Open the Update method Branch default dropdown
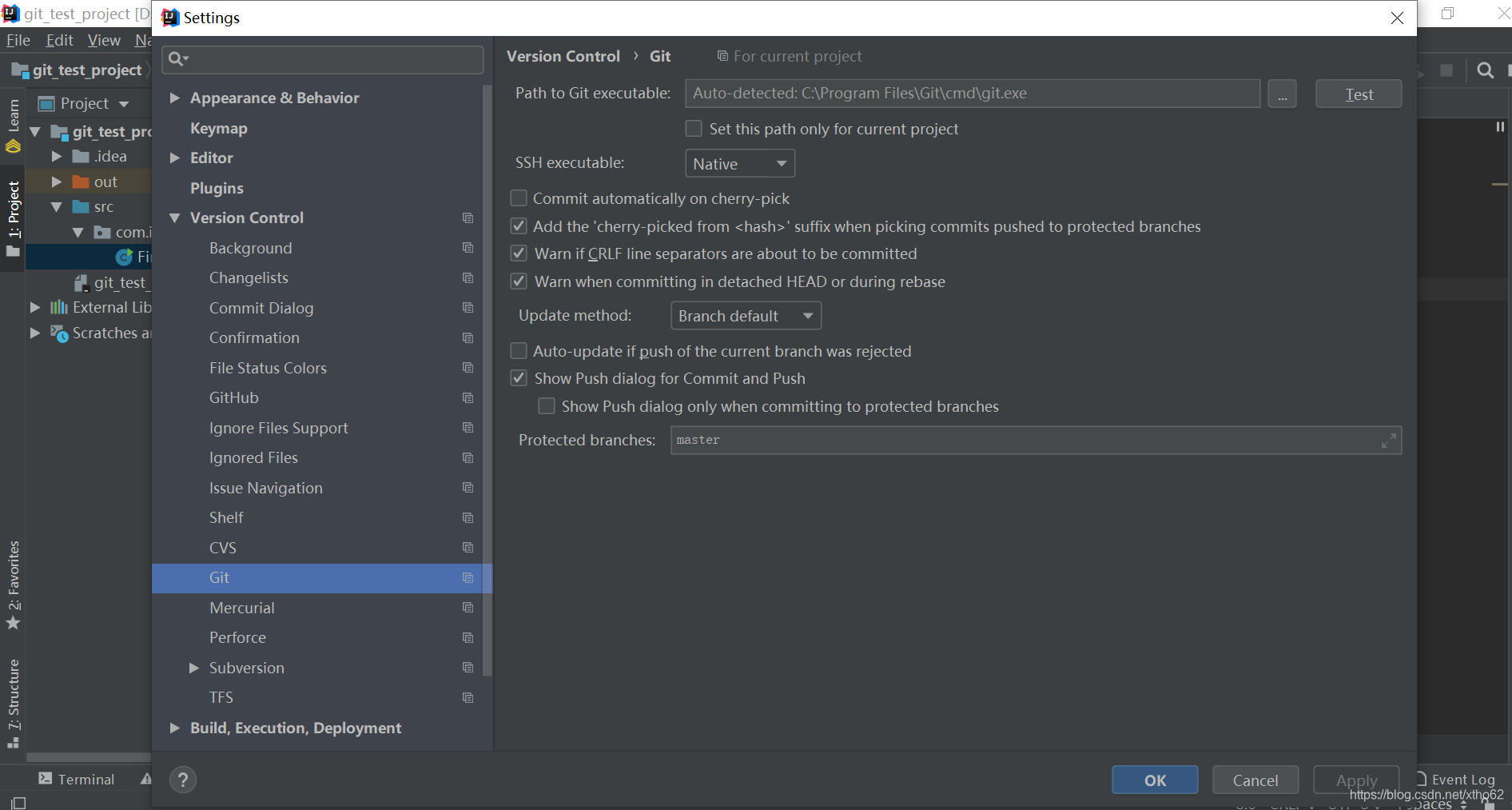This screenshot has width=1512, height=810. pyautogui.click(x=746, y=316)
